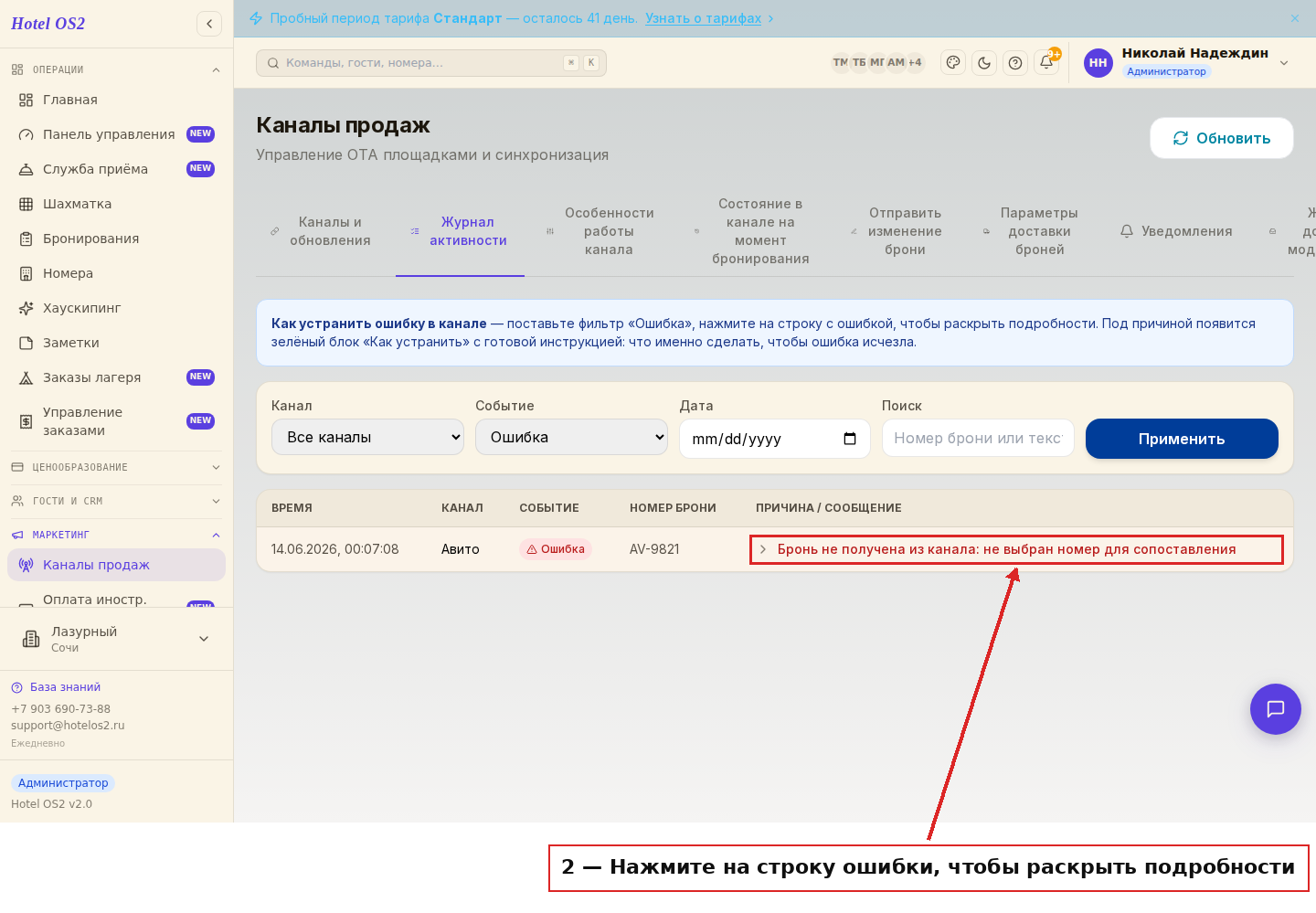Open the Лазурный hotel switcher
The width and height of the screenshot is (1316, 913).
pos(116,639)
